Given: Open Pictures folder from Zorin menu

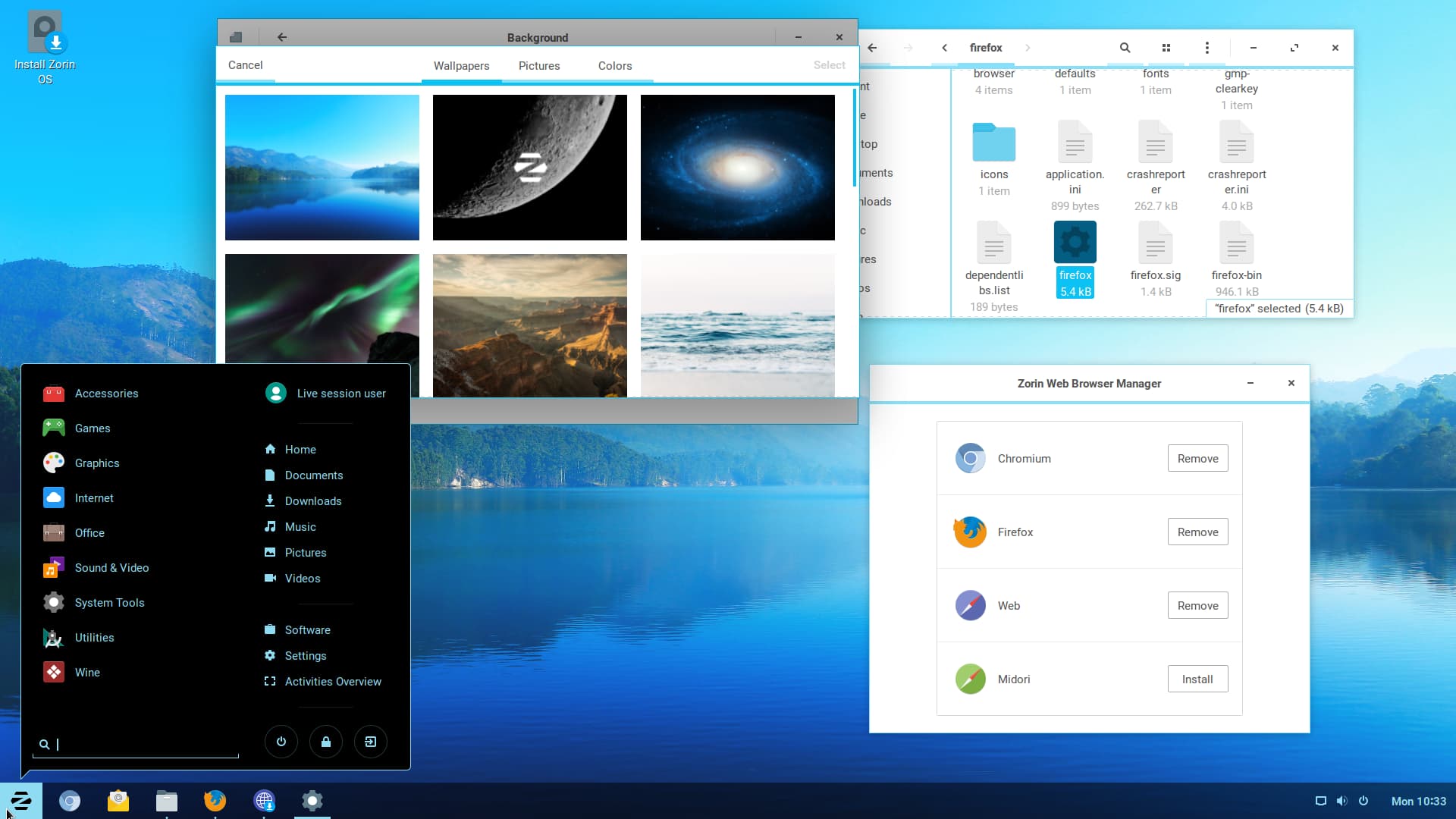Looking at the screenshot, I should [x=295, y=553].
